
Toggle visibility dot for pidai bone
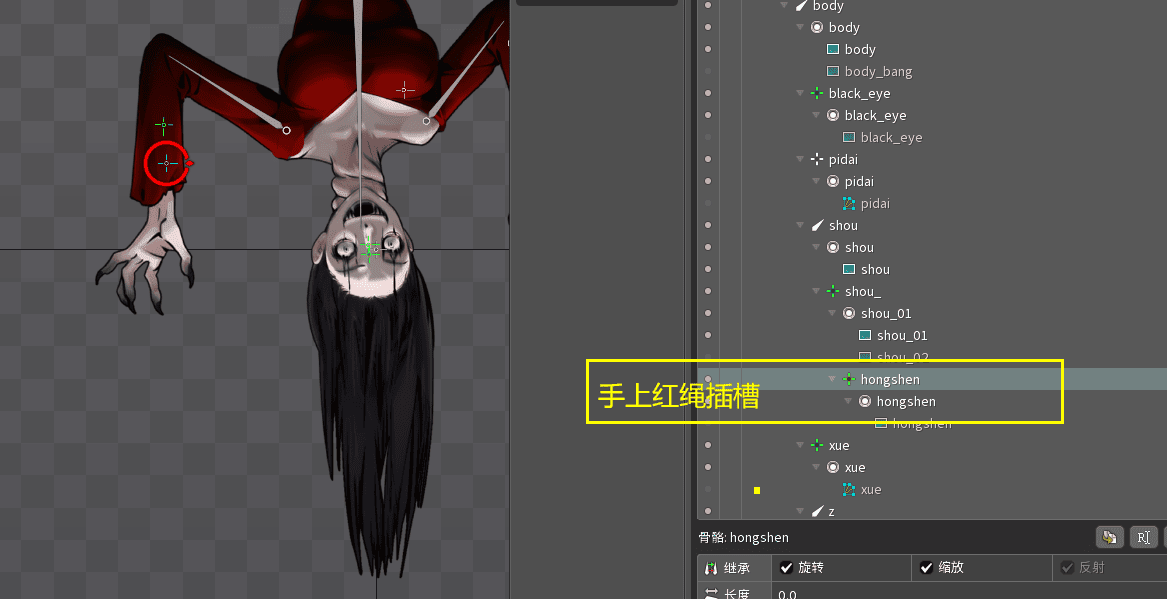pyautogui.click(x=708, y=159)
